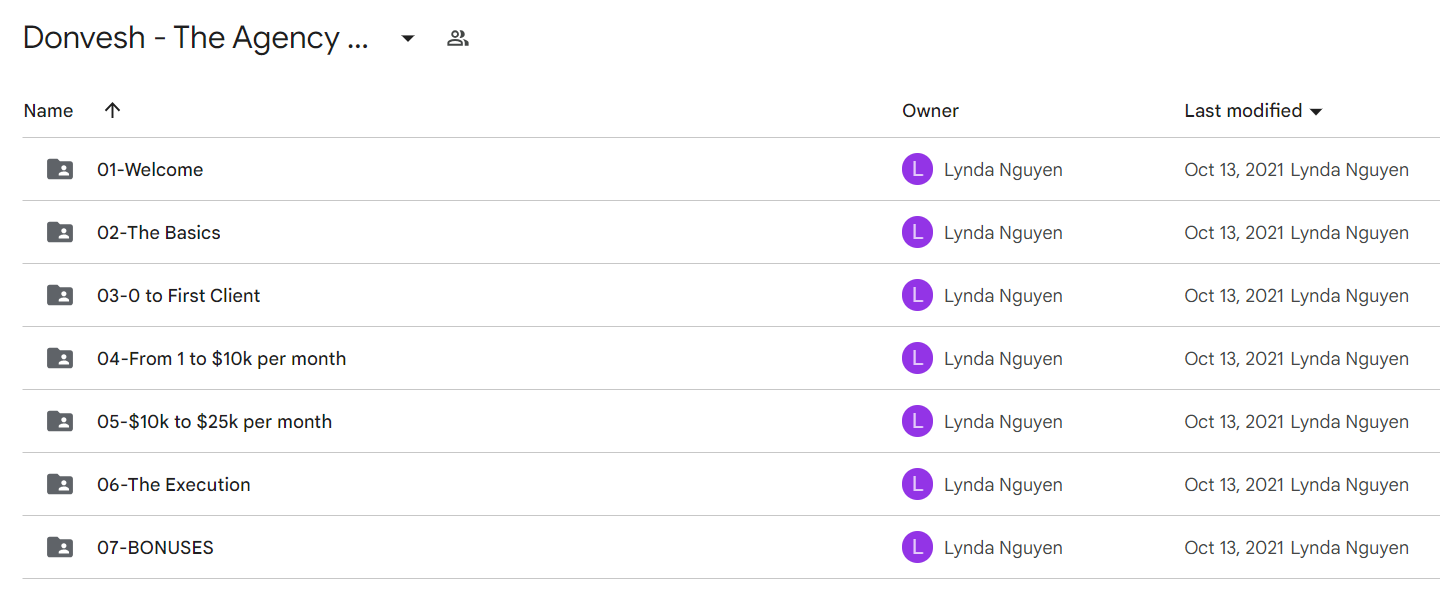Click the 06-The Execution folder icon
Image resolution: width=1440 pixels, height=615 pixels.
60,485
